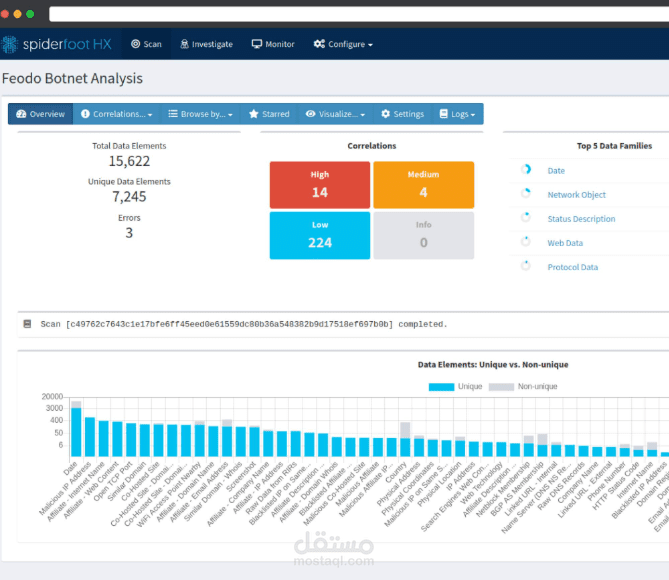The height and width of the screenshot is (580, 669).
Task: Click the log icon beside scan status
Action: point(27,324)
